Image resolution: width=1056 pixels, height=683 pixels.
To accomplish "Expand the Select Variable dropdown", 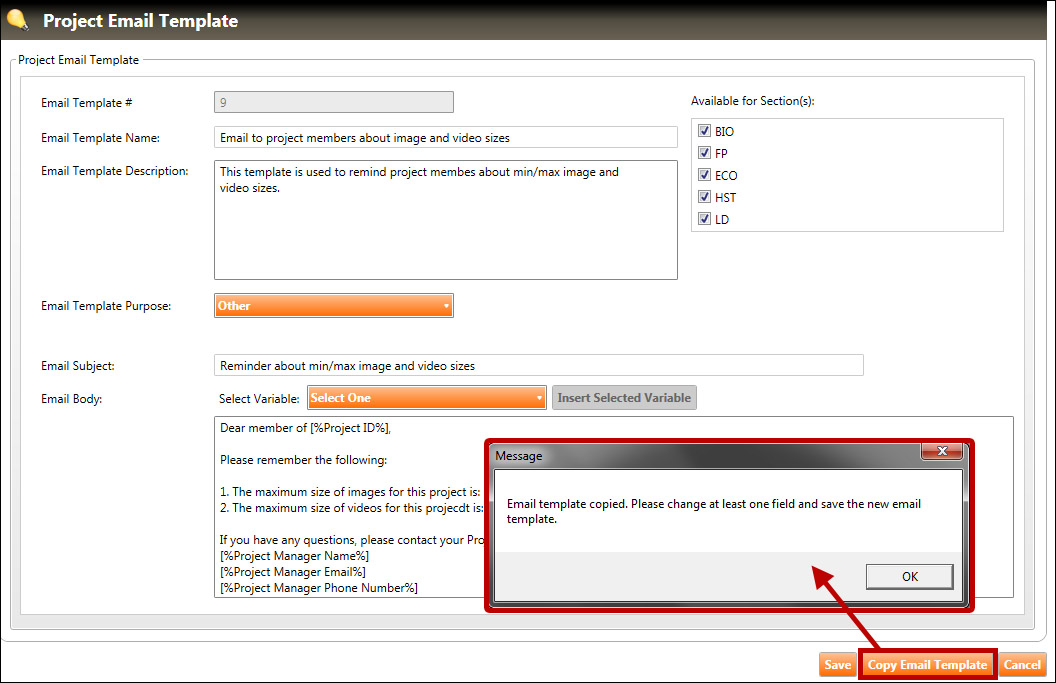I will [427, 398].
